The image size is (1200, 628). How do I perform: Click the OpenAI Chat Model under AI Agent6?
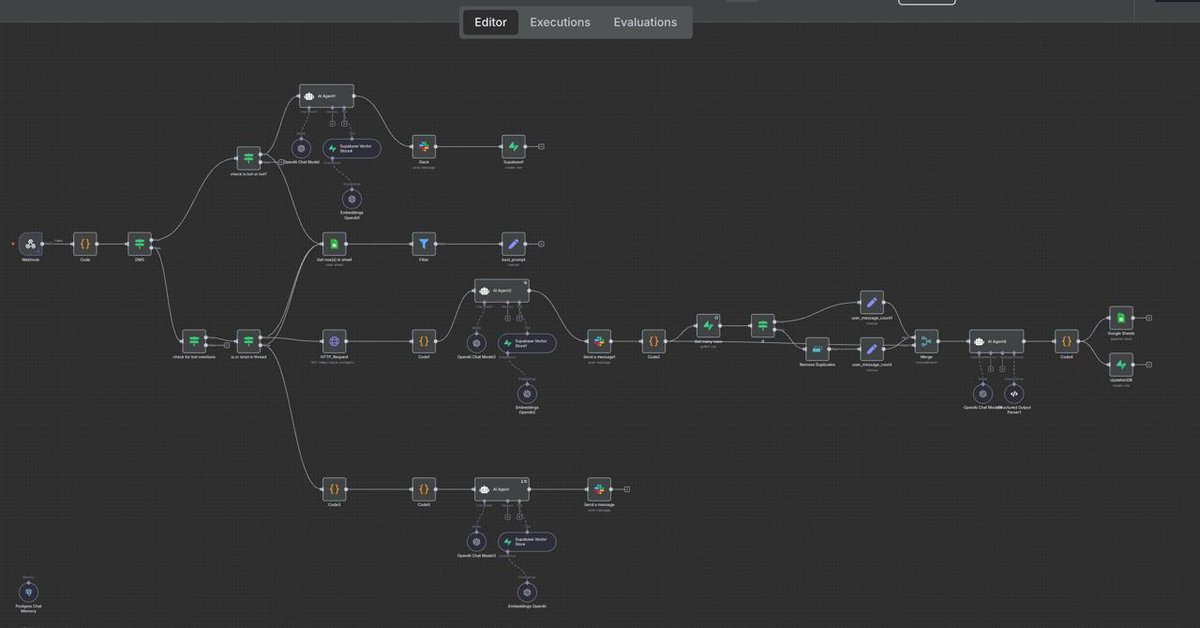coord(982,393)
